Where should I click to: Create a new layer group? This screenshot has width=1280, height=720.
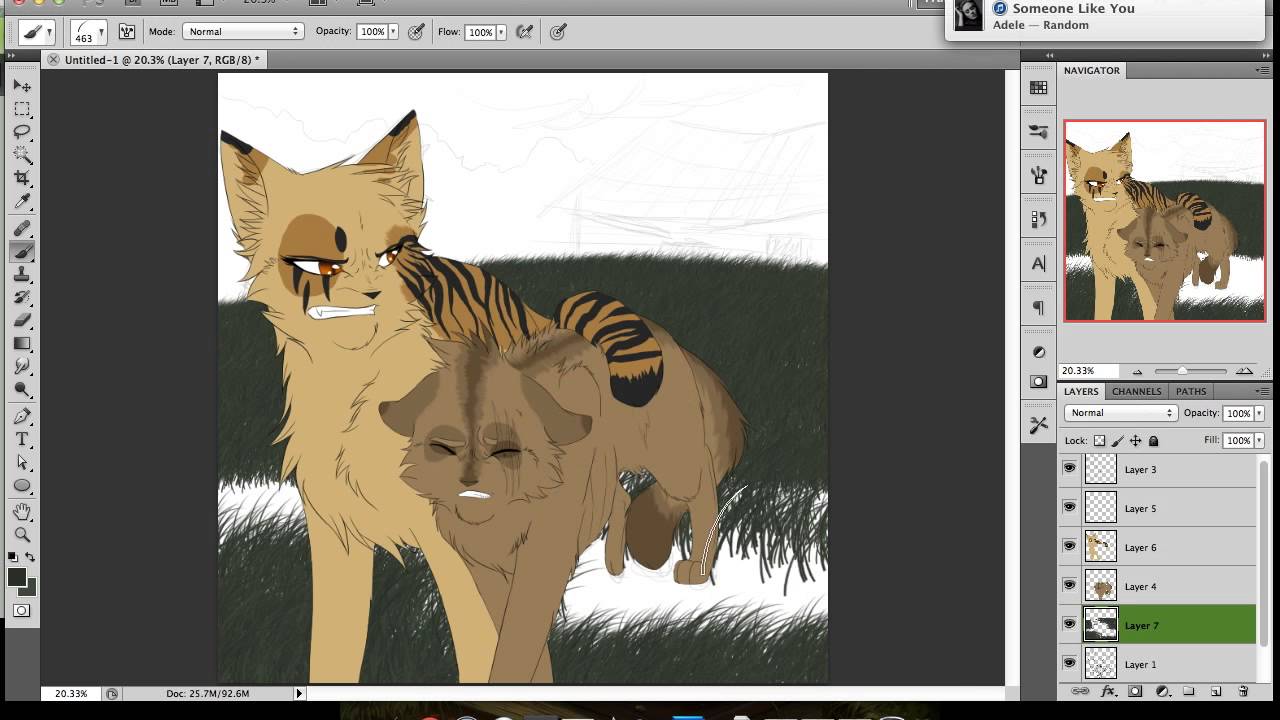point(1189,691)
